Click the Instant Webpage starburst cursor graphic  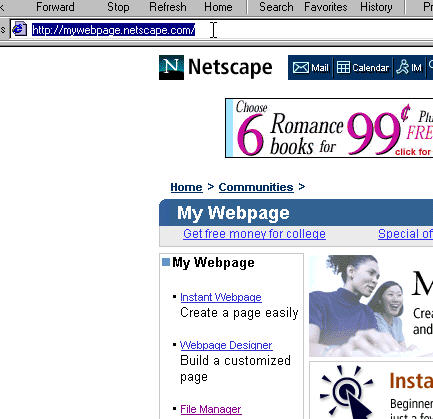(347, 391)
